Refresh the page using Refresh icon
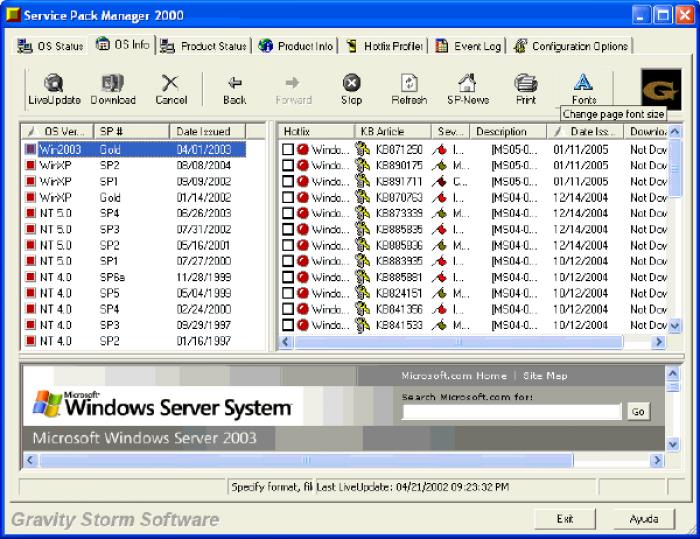The height and width of the screenshot is (539, 700). (x=409, y=83)
